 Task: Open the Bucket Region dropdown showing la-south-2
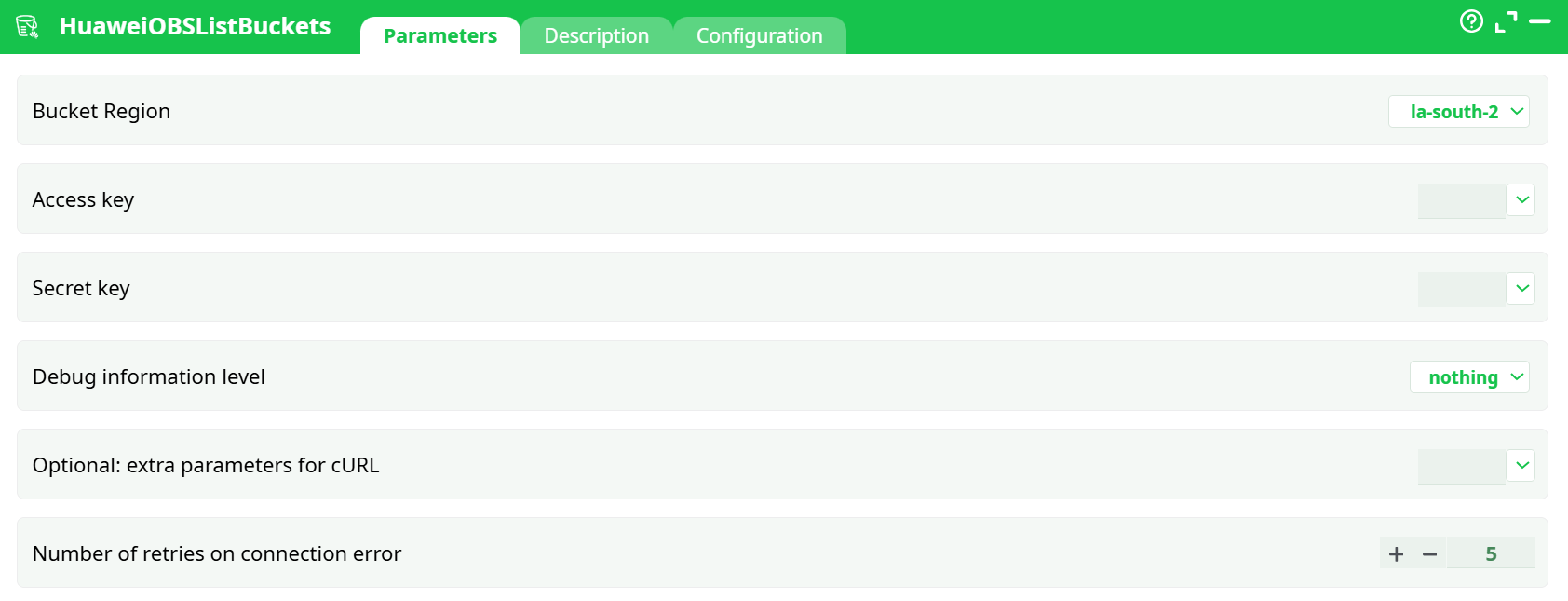(1516, 111)
